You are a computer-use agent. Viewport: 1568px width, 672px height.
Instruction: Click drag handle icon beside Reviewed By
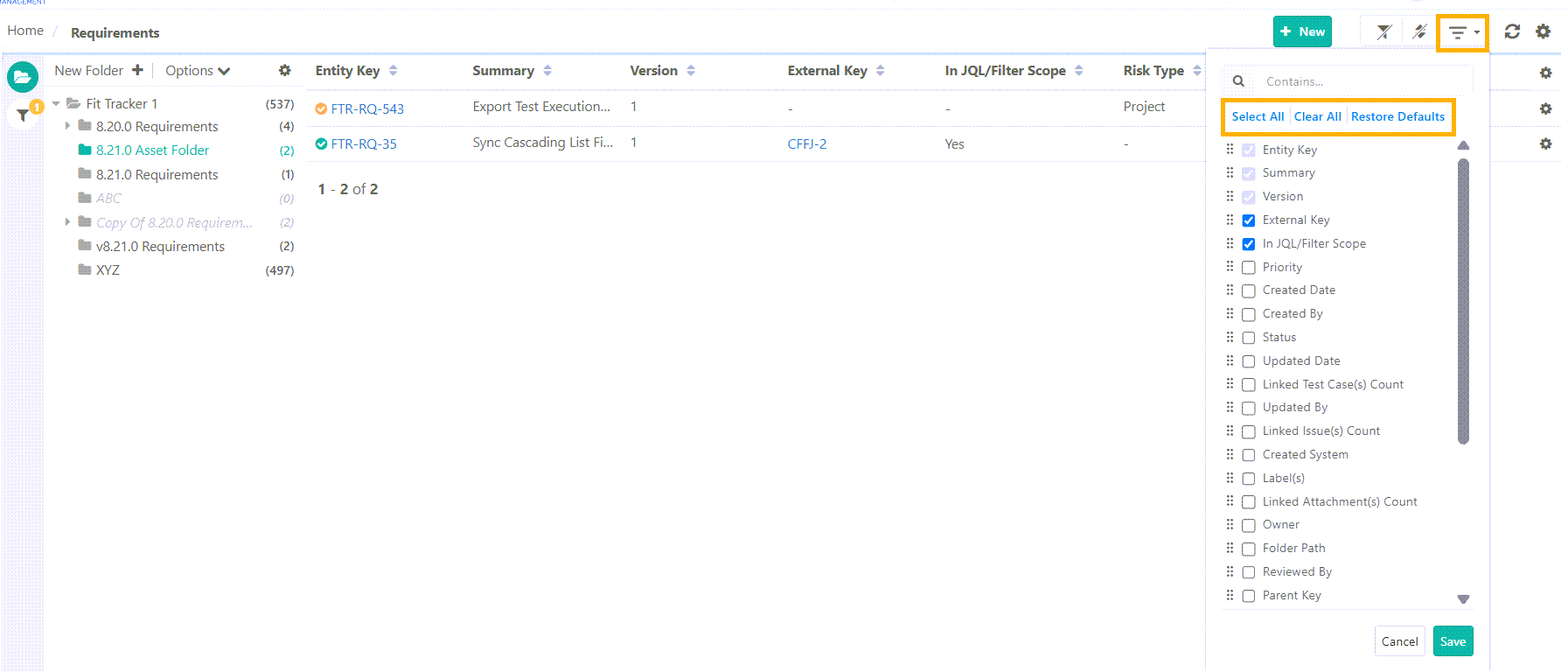click(1230, 571)
